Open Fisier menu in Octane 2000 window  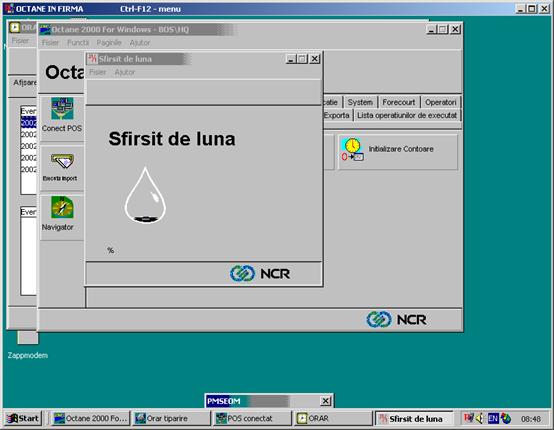[50, 43]
